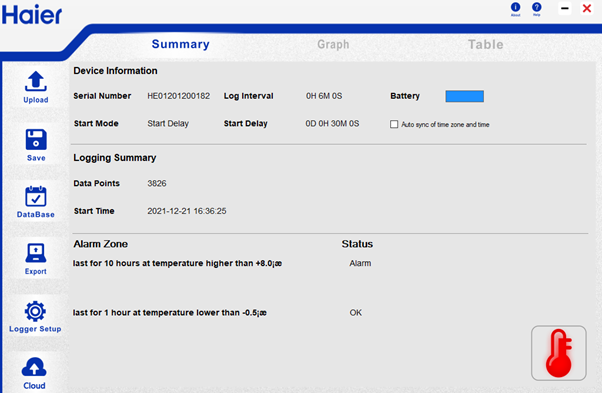Save the logger data with Save icon
Screen dimensions: 602x393
(36, 139)
